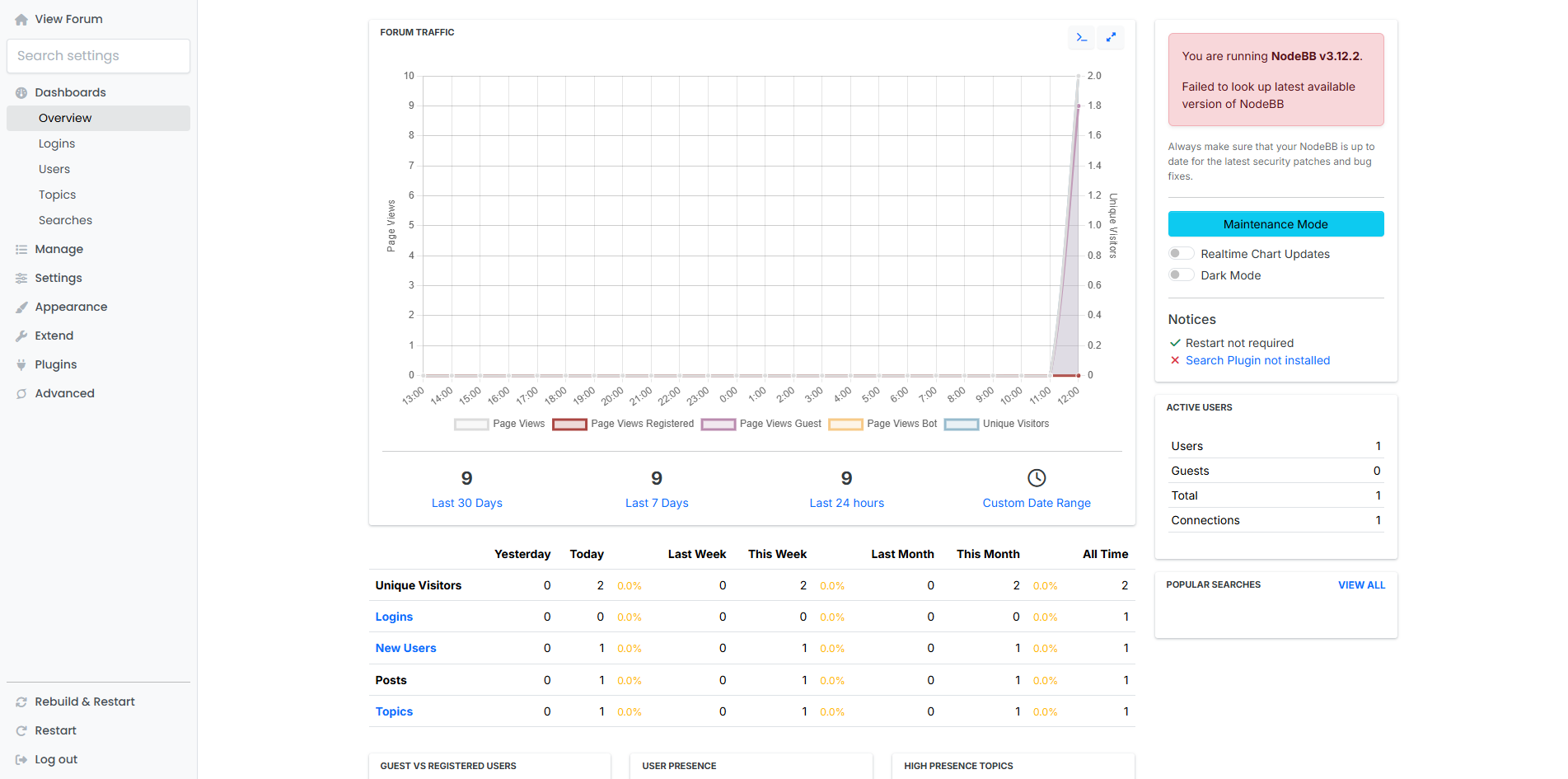
Task: Click the red X next to Search Plugin
Action: pyautogui.click(x=1175, y=360)
